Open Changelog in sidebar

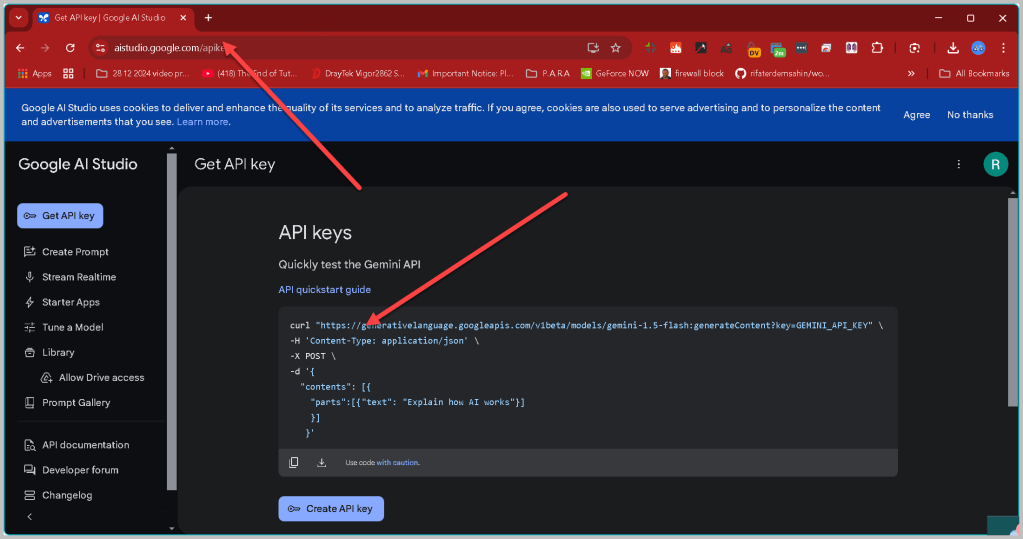tap(59, 495)
